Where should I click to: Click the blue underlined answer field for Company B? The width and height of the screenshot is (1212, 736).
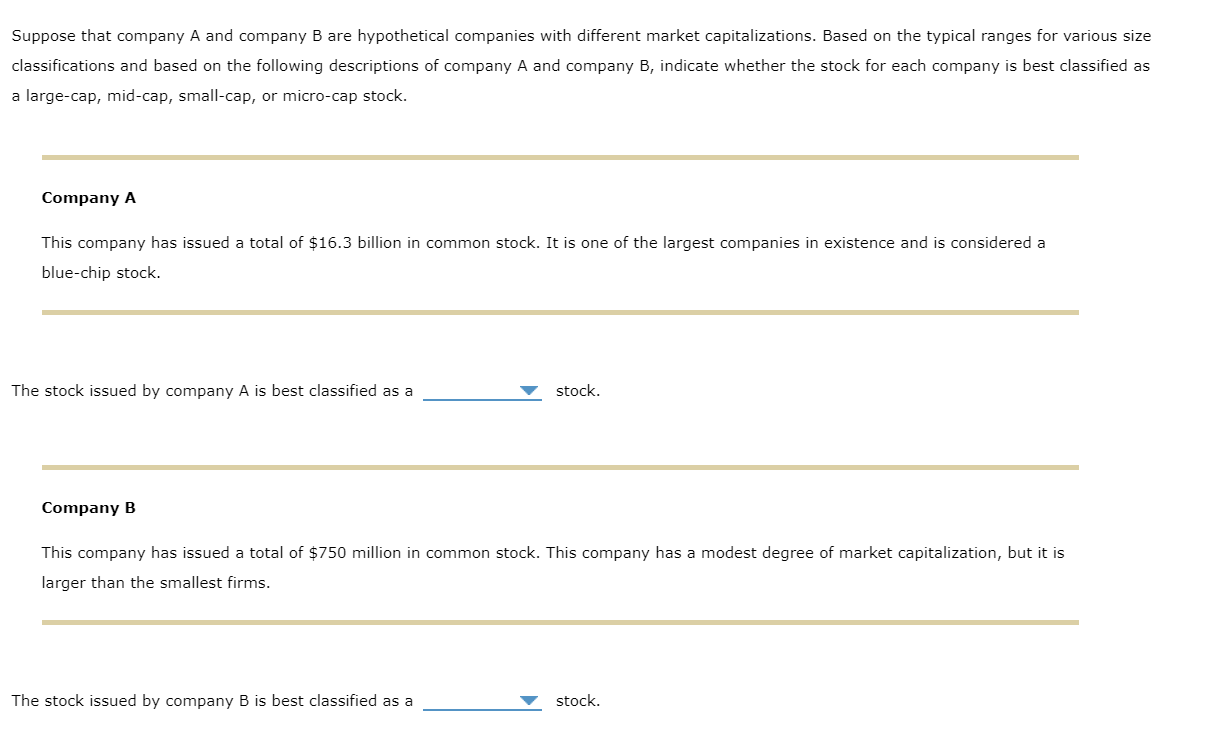coord(480,703)
